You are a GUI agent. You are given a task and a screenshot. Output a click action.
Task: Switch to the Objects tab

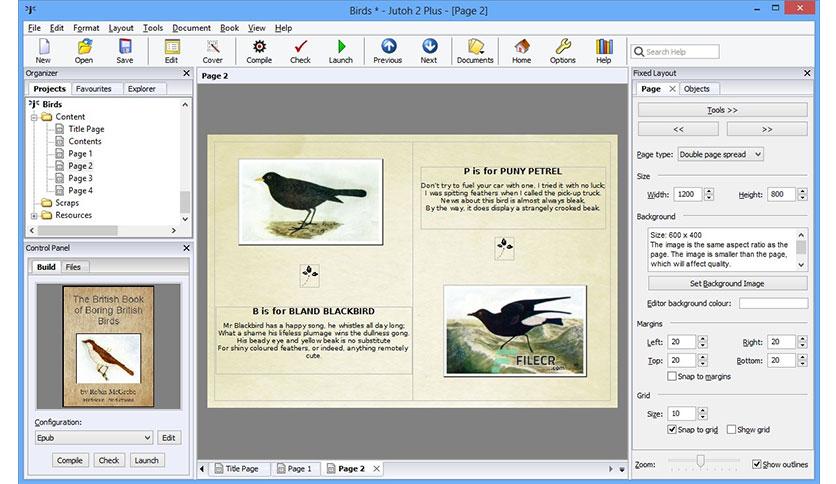click(696, 88)
